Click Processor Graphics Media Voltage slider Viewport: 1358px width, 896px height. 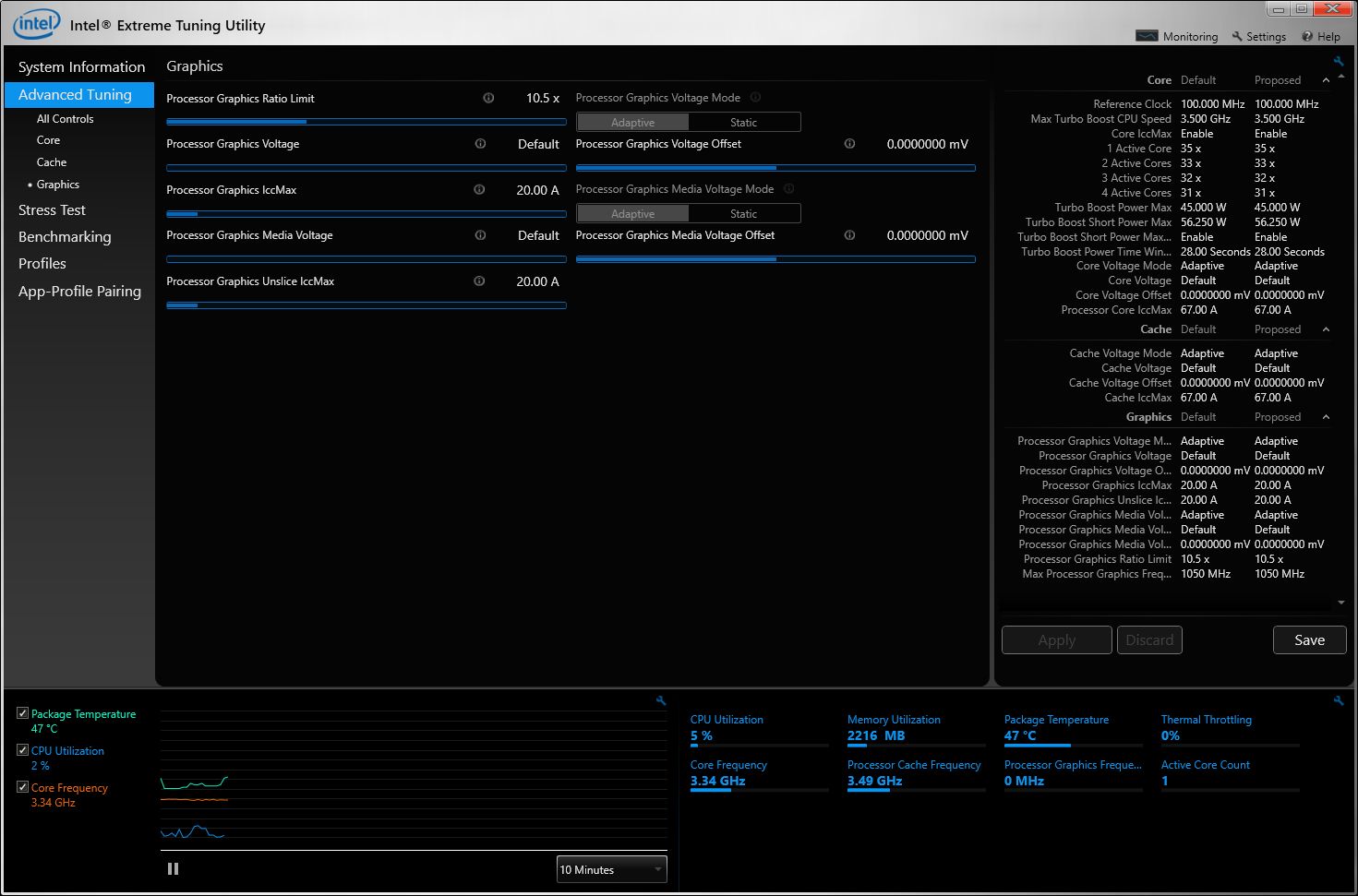[367, 259]
